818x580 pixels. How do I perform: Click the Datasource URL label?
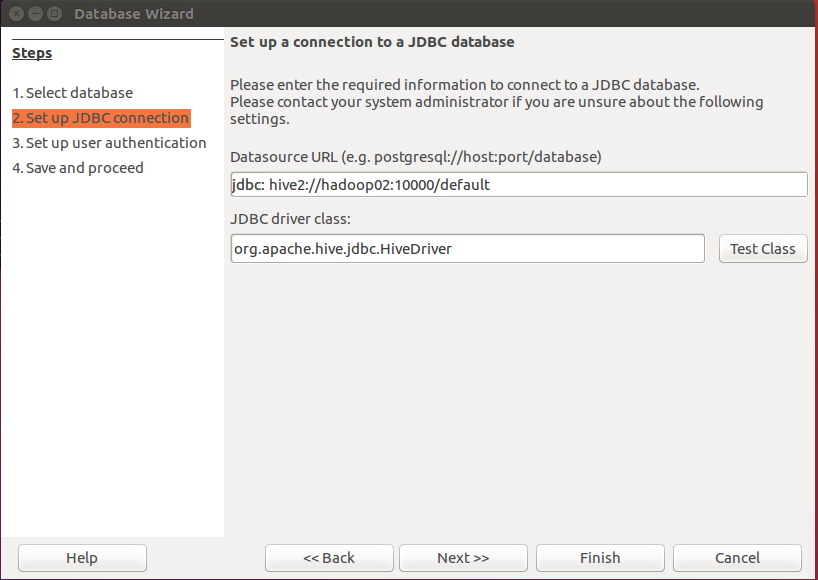tap(415, 157)
